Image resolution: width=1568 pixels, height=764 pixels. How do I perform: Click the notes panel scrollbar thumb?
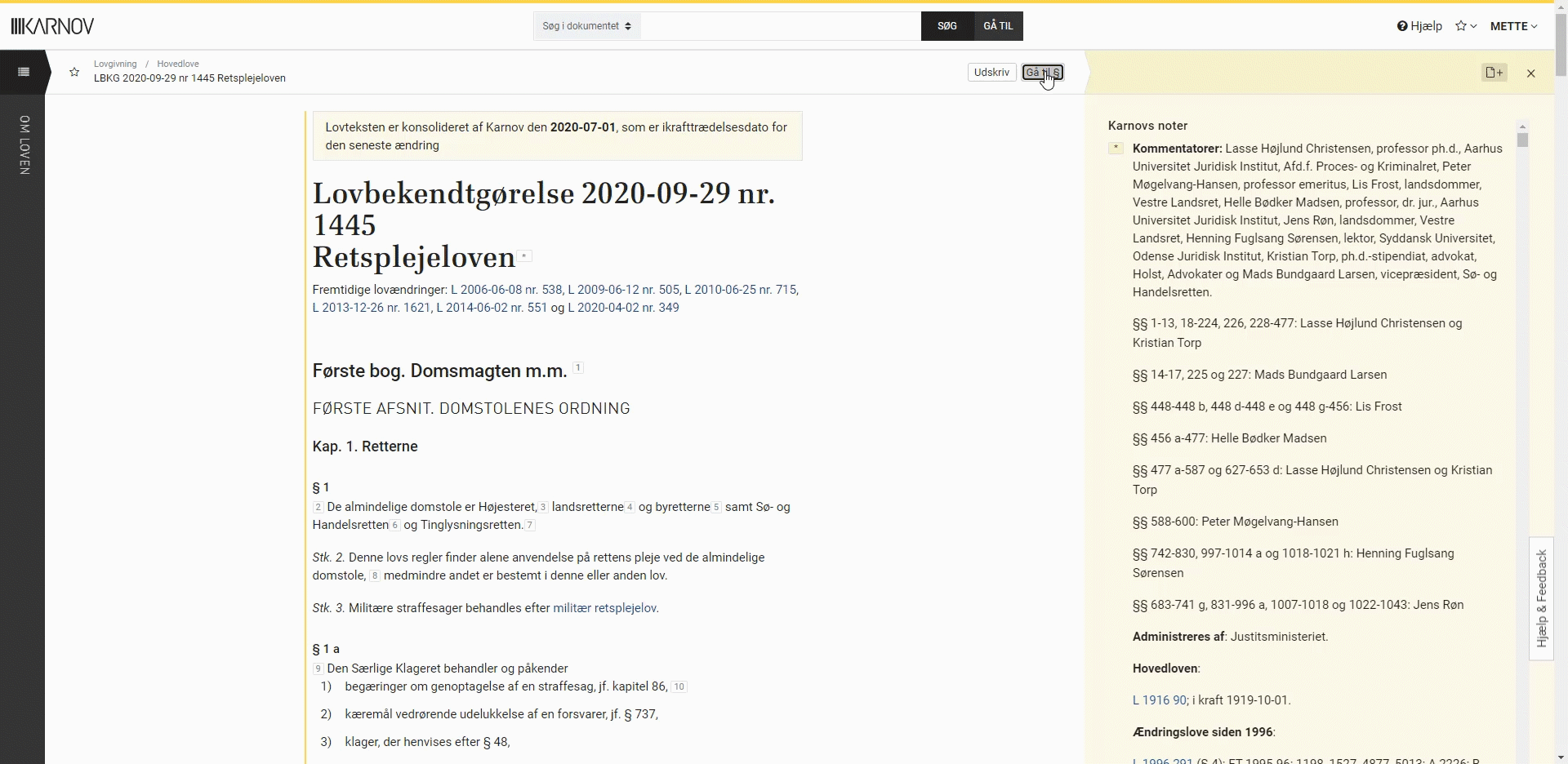1522,140
